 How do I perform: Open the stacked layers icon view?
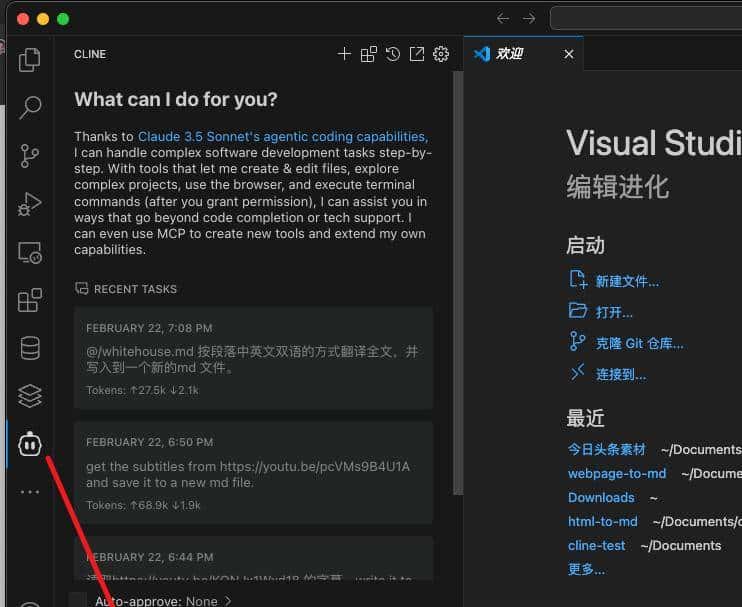pyautogui.click(x=30, y=396)
